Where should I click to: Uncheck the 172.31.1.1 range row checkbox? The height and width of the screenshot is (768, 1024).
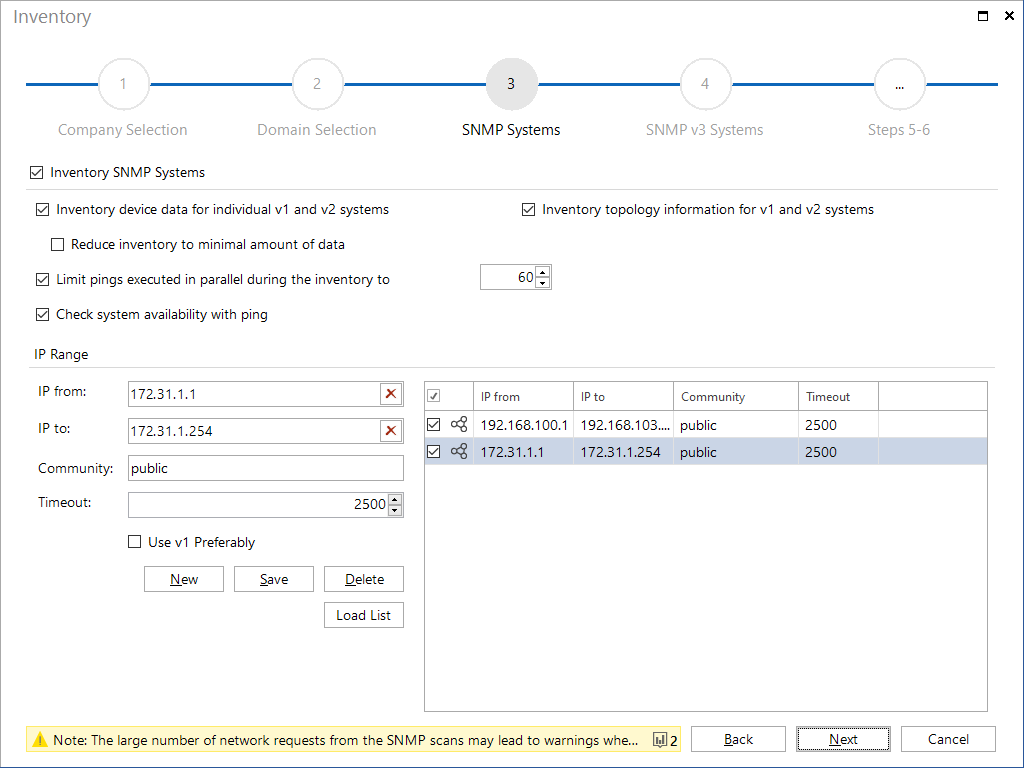(434, 451)
